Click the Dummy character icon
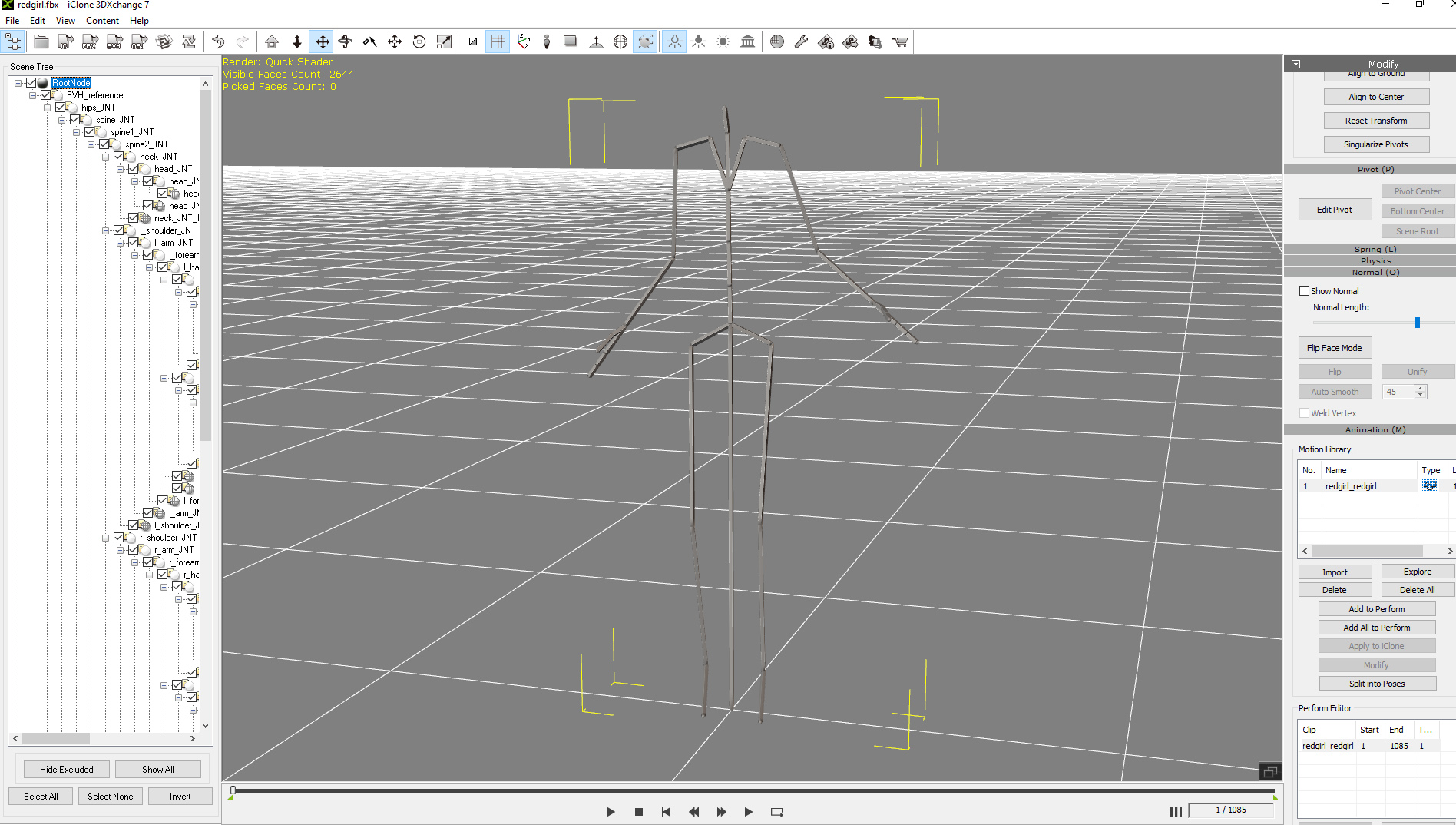Viewport: 1456px width, 825px height. (x=547, y=42)
